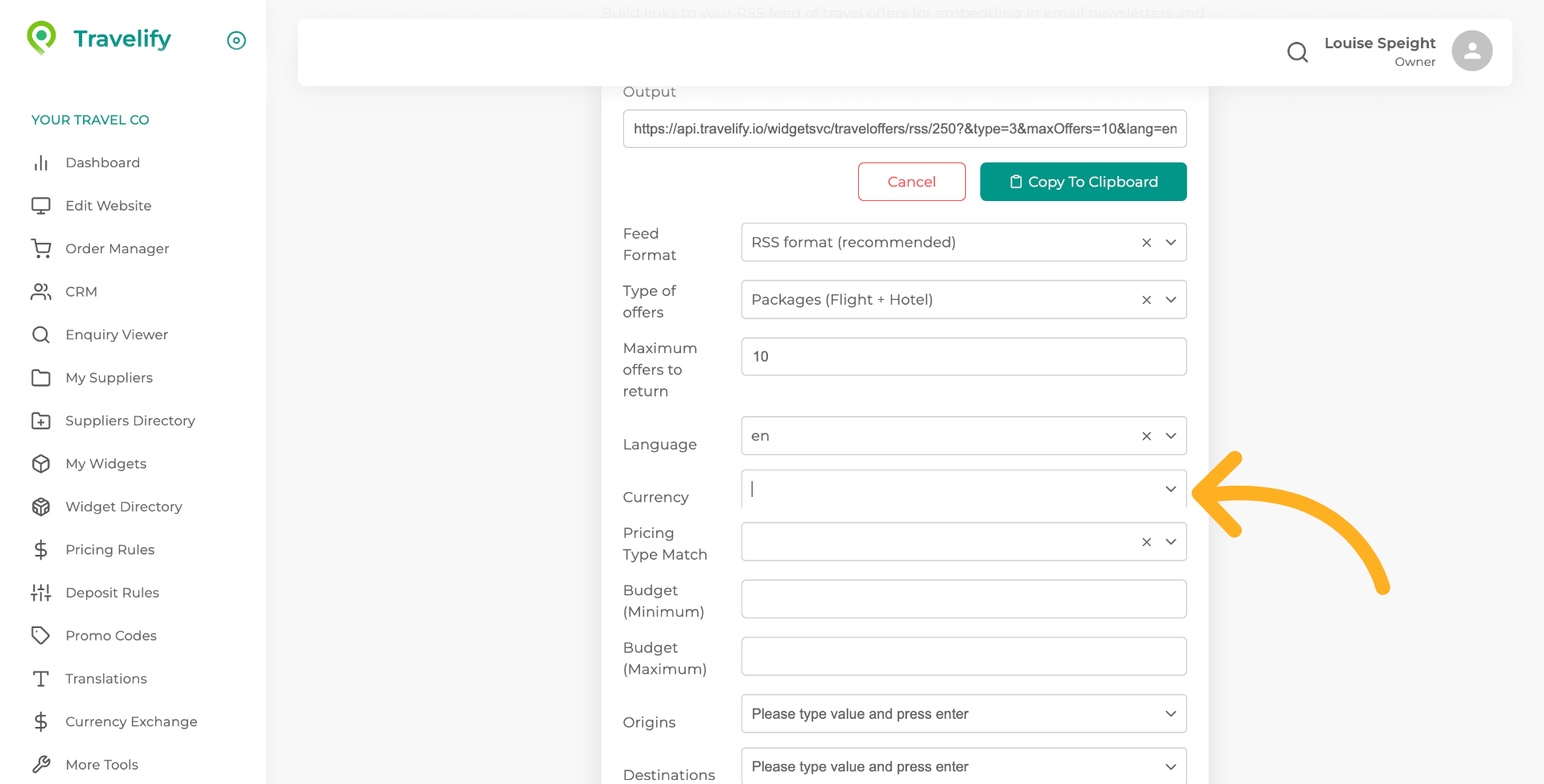Click the Translations letter T icon
The image size is (1544, 784).
(x=41, y=679)
